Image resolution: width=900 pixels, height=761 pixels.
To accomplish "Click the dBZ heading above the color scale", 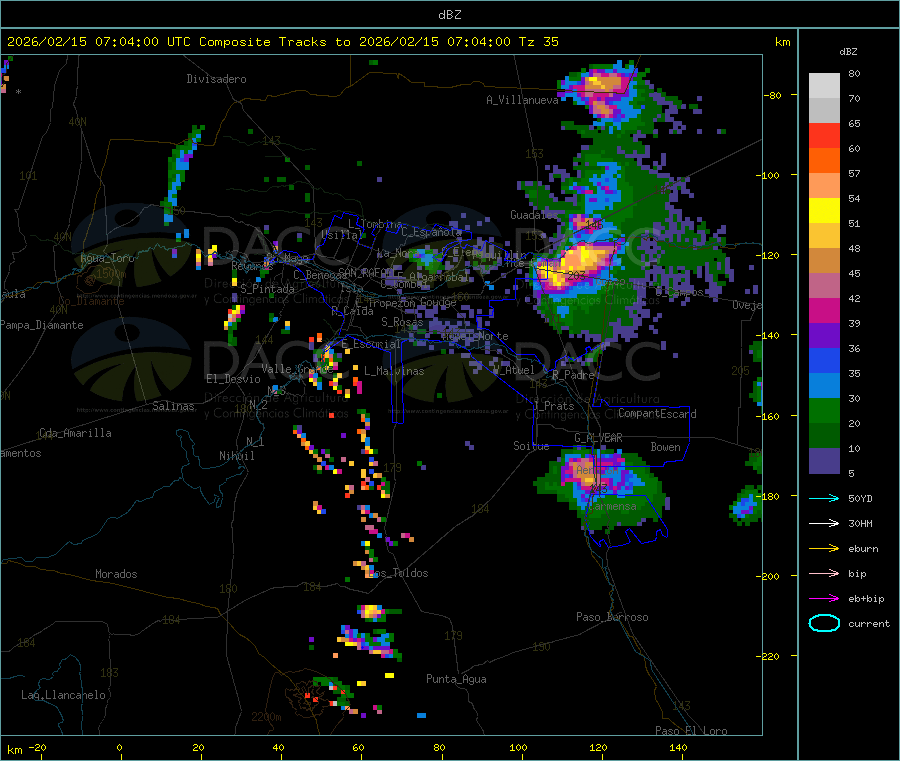I will tap(848, 52).
